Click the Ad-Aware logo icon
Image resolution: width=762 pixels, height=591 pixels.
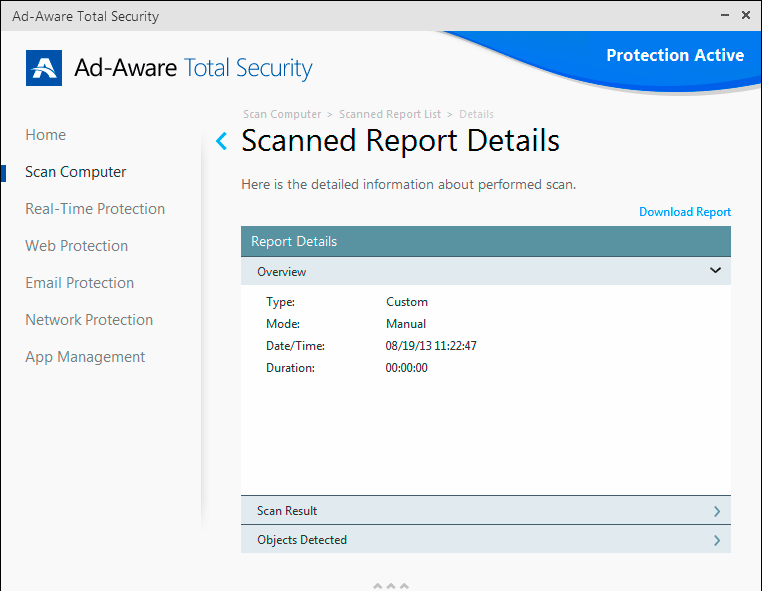point(44,67)
